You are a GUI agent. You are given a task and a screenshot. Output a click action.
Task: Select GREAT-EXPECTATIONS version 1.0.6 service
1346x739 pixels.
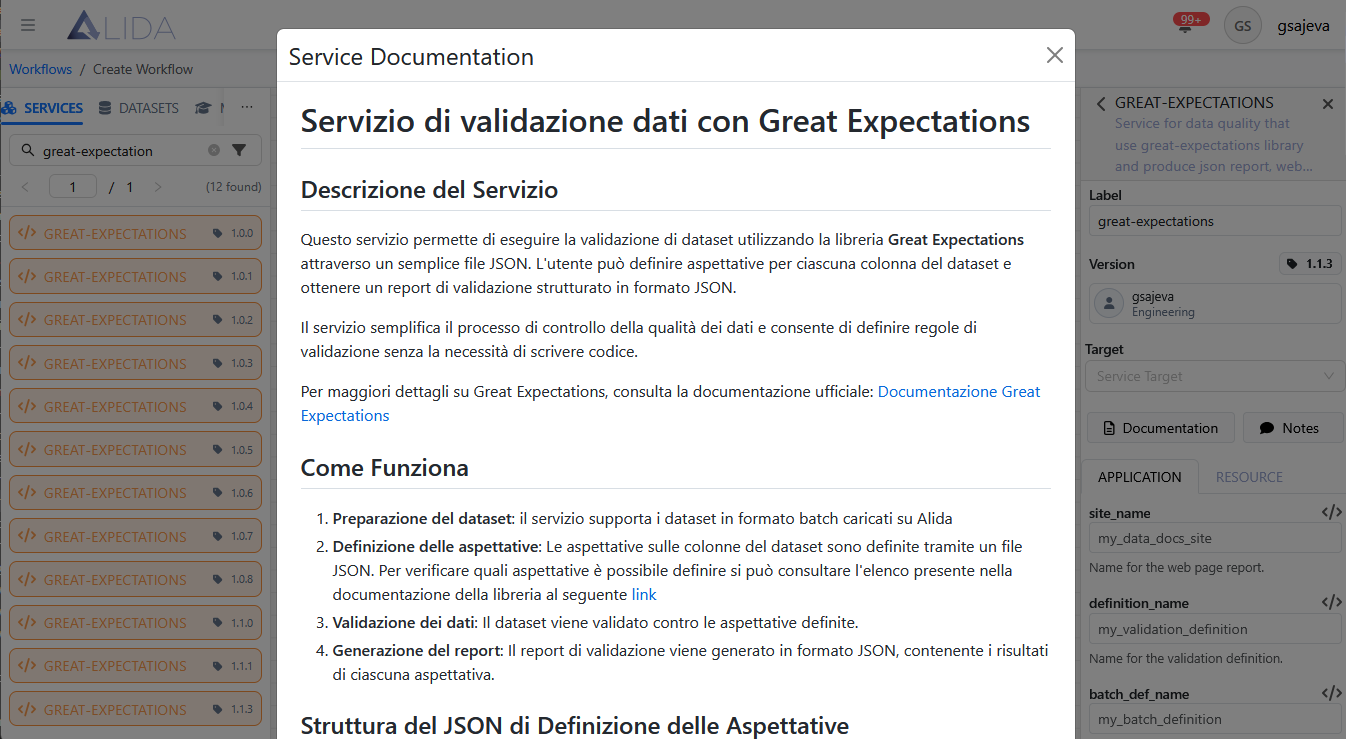135,493
